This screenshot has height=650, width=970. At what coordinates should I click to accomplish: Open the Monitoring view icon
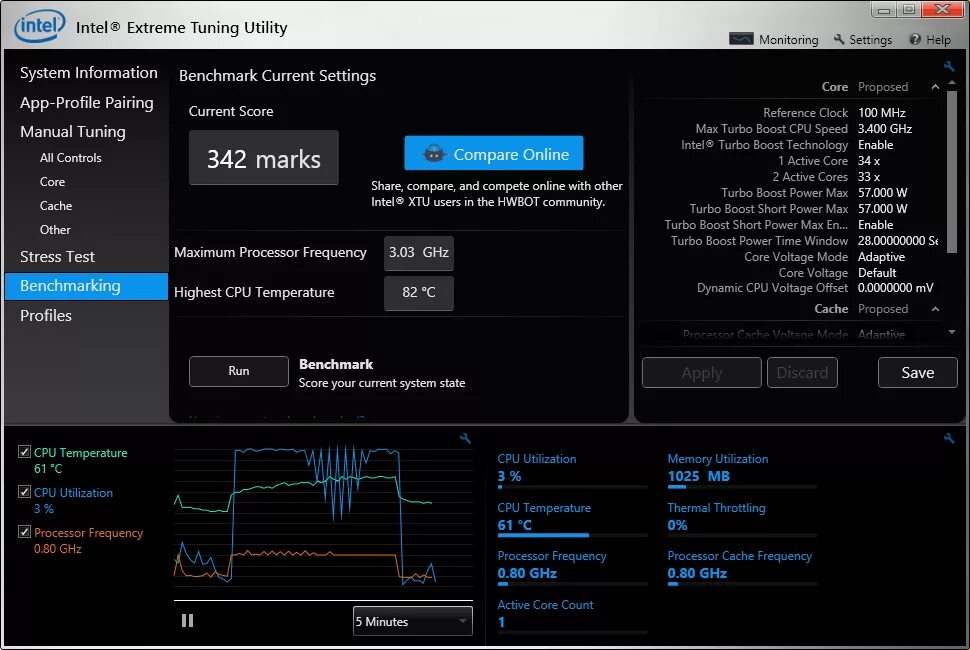coord(740,39)
